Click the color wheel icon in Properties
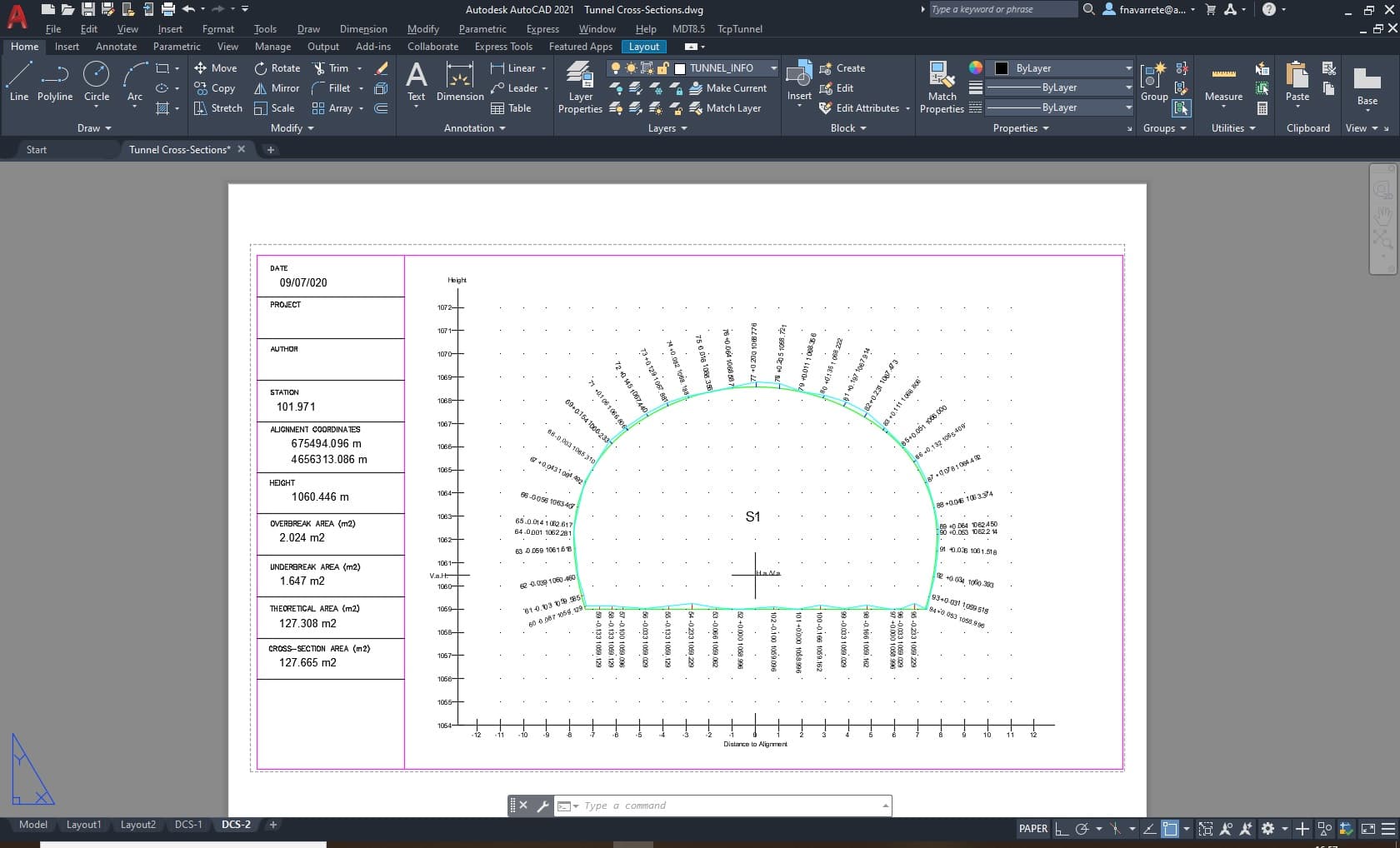Screen dimensions: 1400x848 tap(976, 68)
